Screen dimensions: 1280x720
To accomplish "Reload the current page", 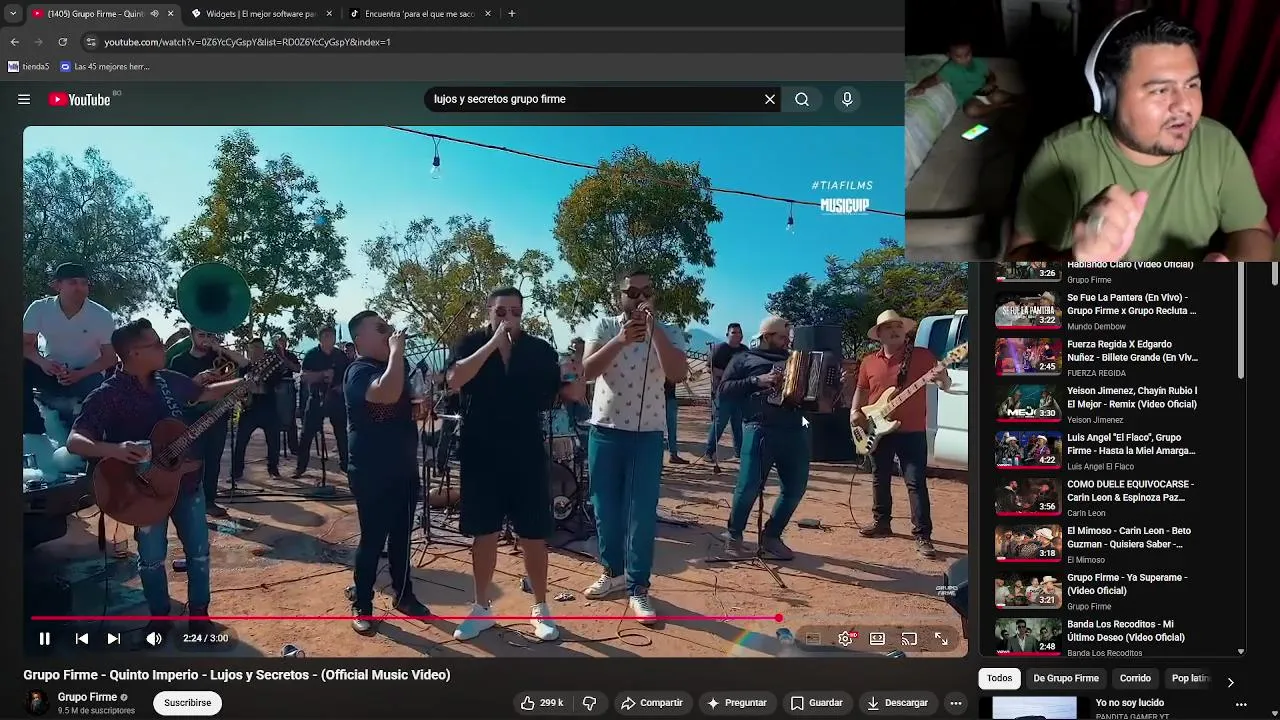I will 63,42.
